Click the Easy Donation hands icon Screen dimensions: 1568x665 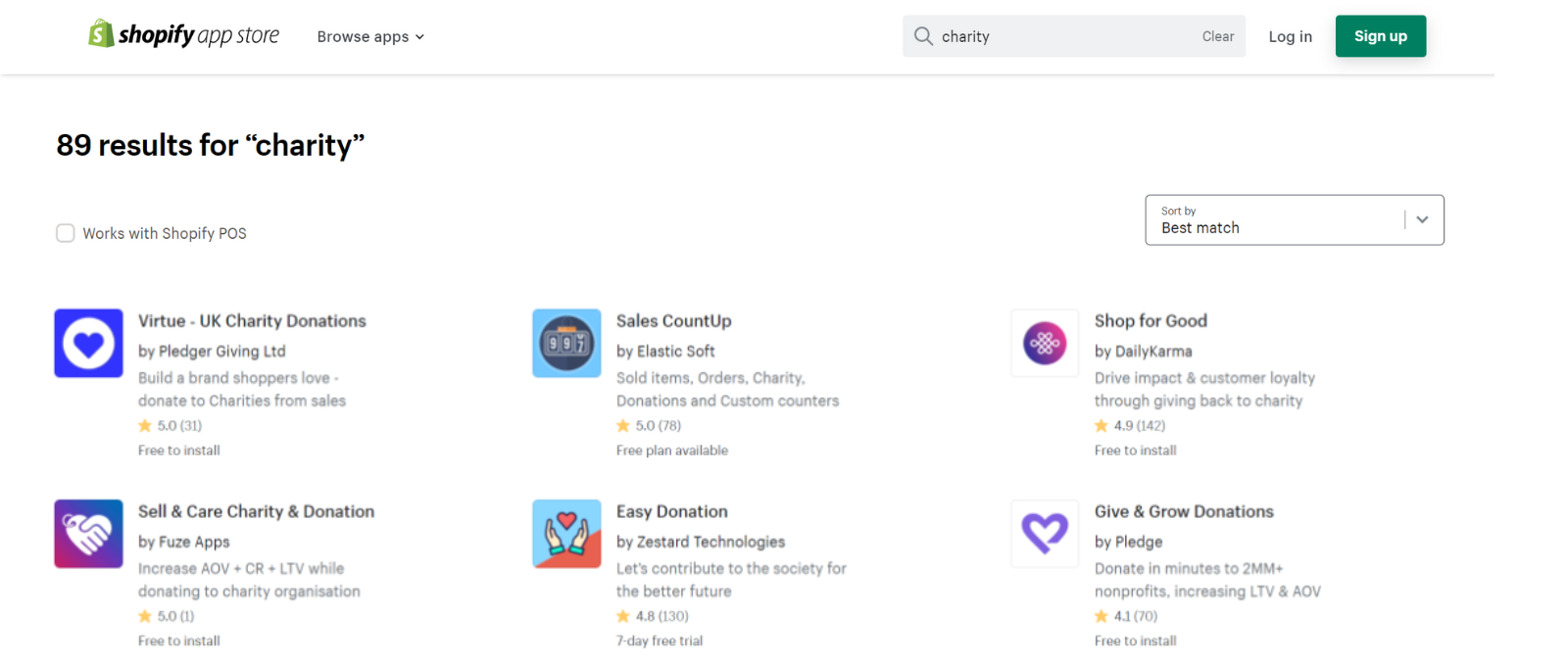coord(566,535)
